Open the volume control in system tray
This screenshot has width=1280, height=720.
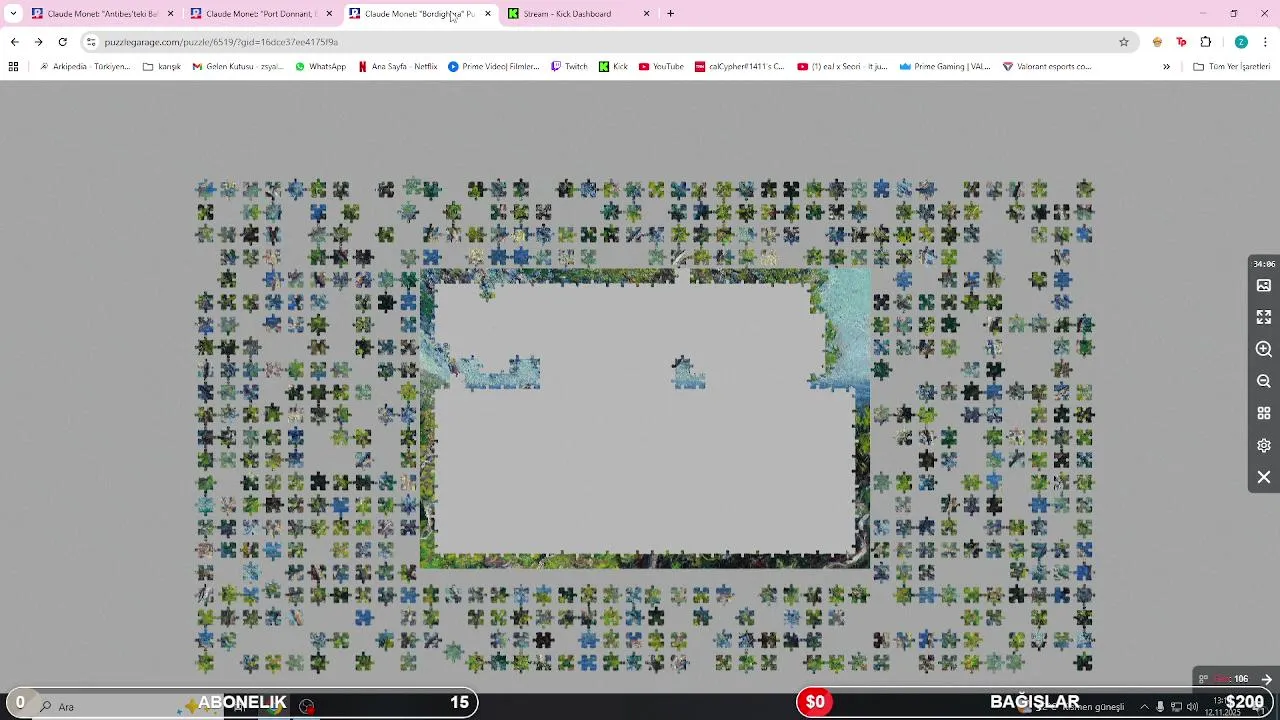[1192, 707]
